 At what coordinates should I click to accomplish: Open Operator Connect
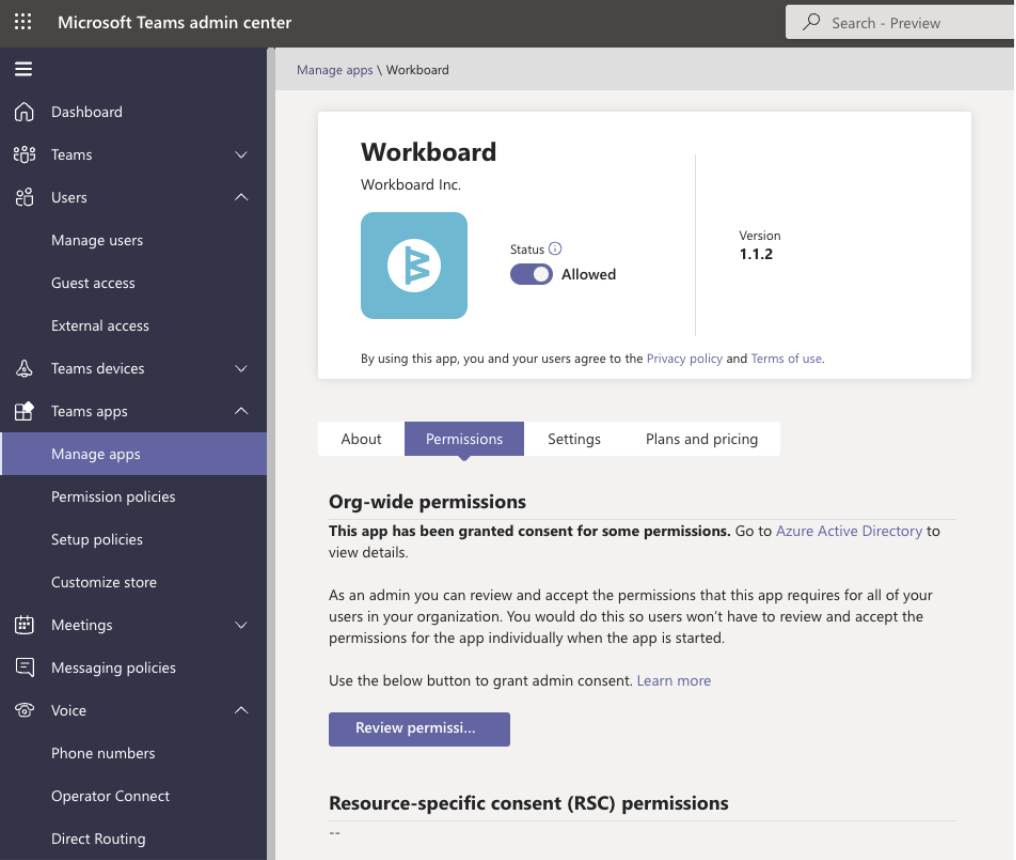pos(111,796)
